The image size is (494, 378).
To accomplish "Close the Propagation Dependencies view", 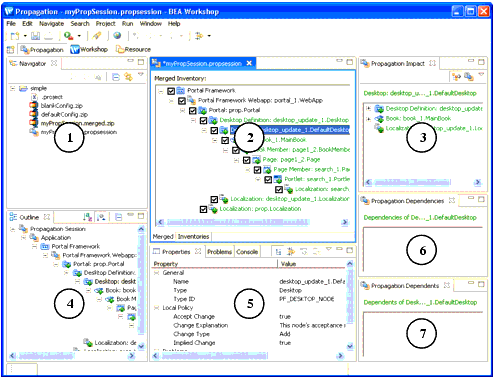I will [x=452, y=200].
